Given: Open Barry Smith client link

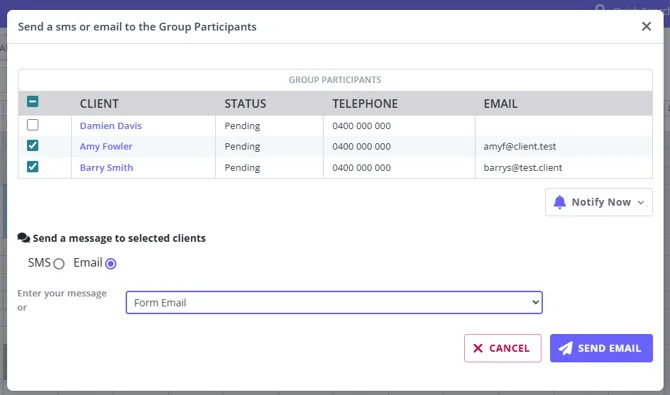Looking at the screenshot, I should [x=106, y=168].
